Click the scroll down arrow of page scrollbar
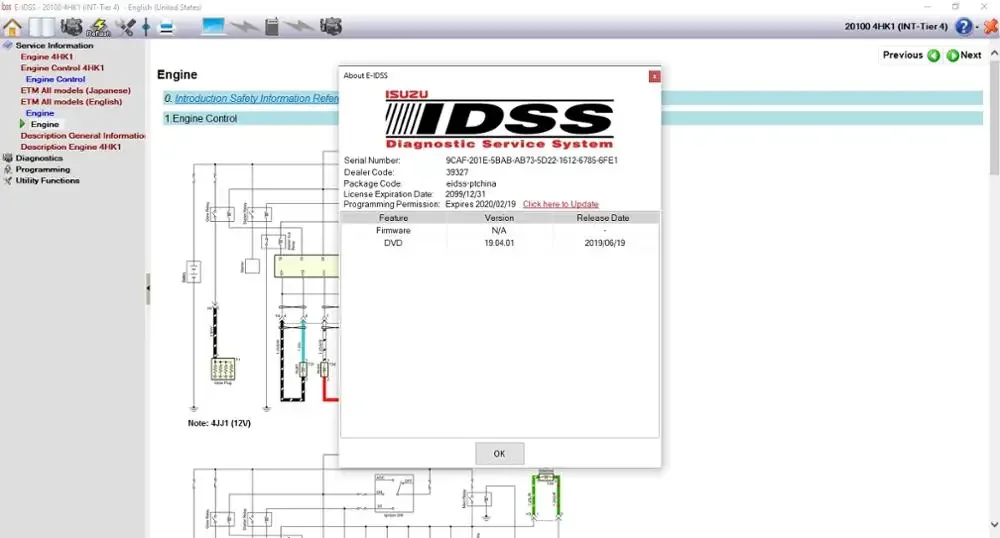The image size is (1000, 538). pyautogui.click(x=994, y=525)
